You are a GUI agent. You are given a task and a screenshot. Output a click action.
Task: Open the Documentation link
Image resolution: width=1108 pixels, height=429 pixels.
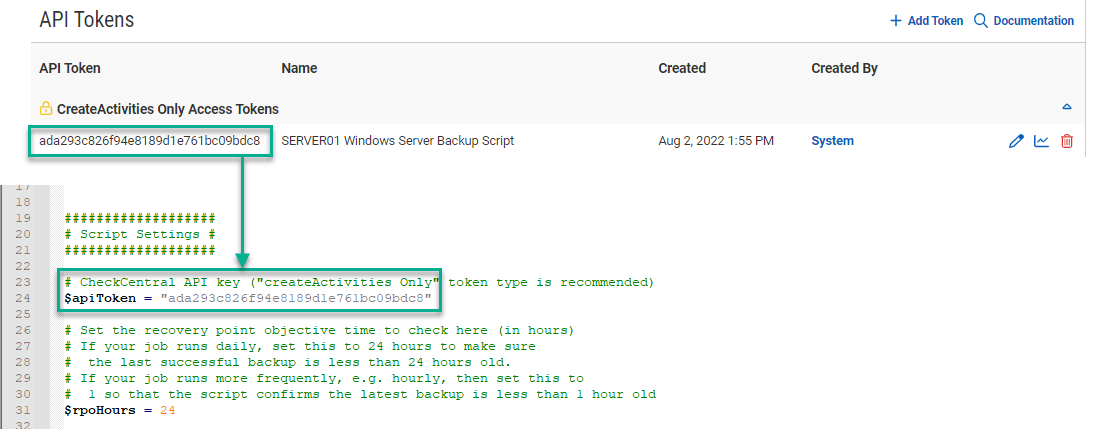point(1034,21)
